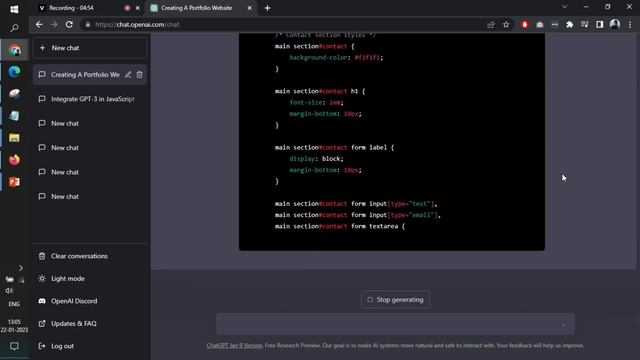This screenshot has height=360, width=640.
Task: Open Chrome from the taskbar
Action: tap(14, 50)
